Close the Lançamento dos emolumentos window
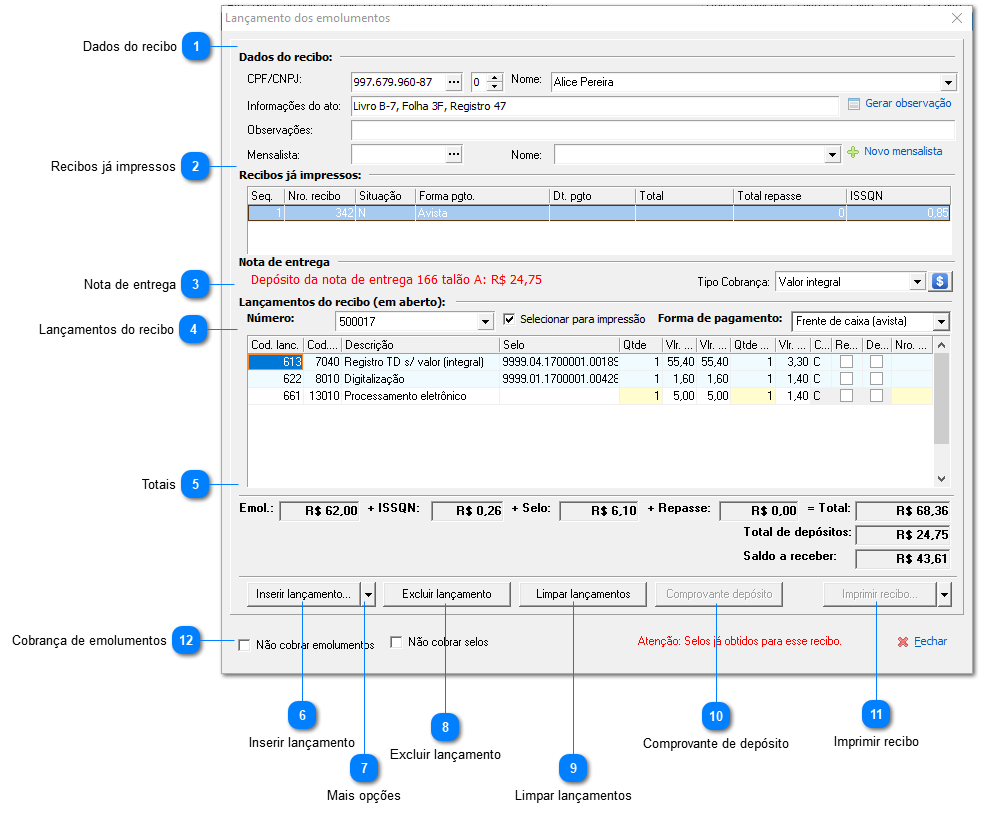 click(x=957, y=18)
